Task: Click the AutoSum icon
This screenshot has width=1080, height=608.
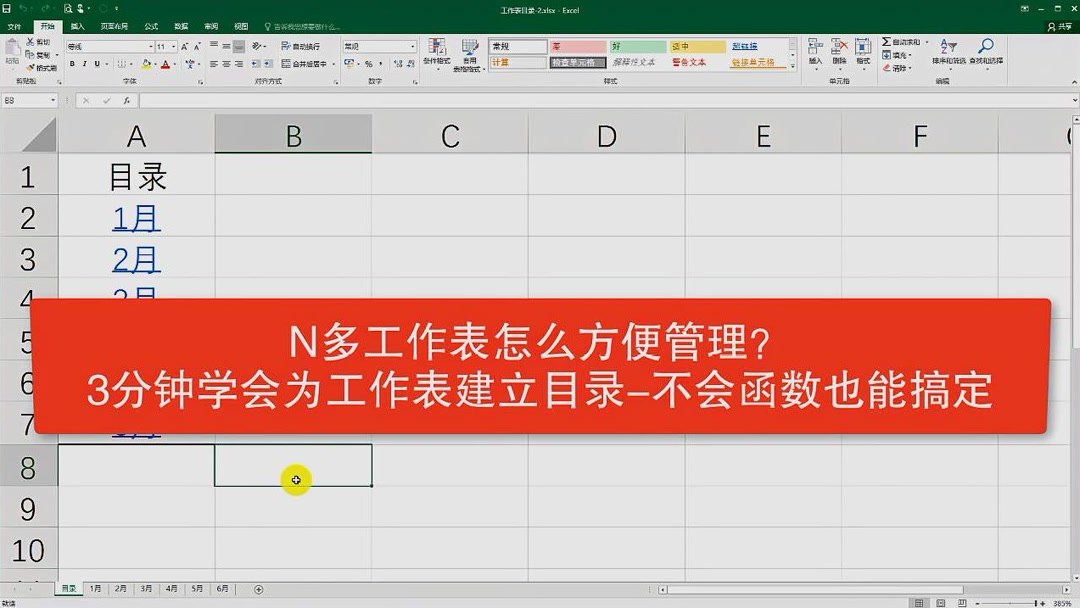Action: (x=886, y=42)
